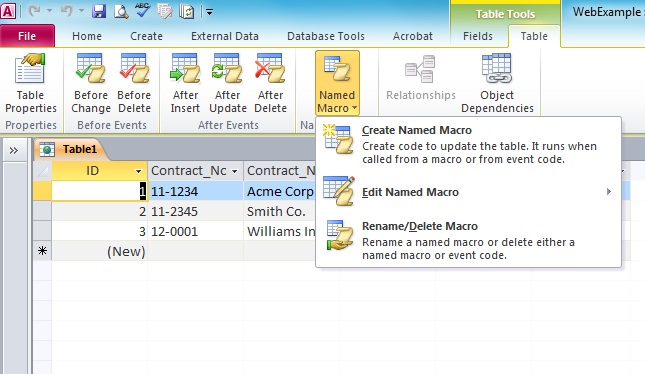Collapse the Named Macro dropdown button
Screen dimensions: 645x374
point(337,84)
